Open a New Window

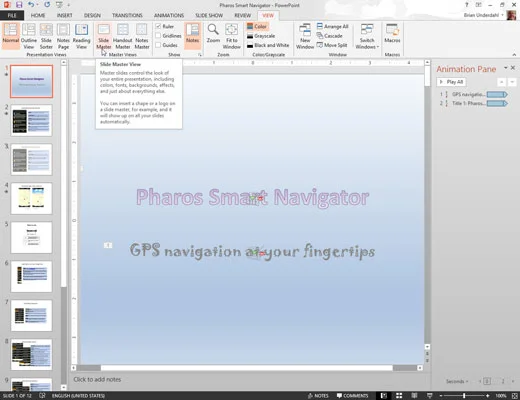point(305,36)
